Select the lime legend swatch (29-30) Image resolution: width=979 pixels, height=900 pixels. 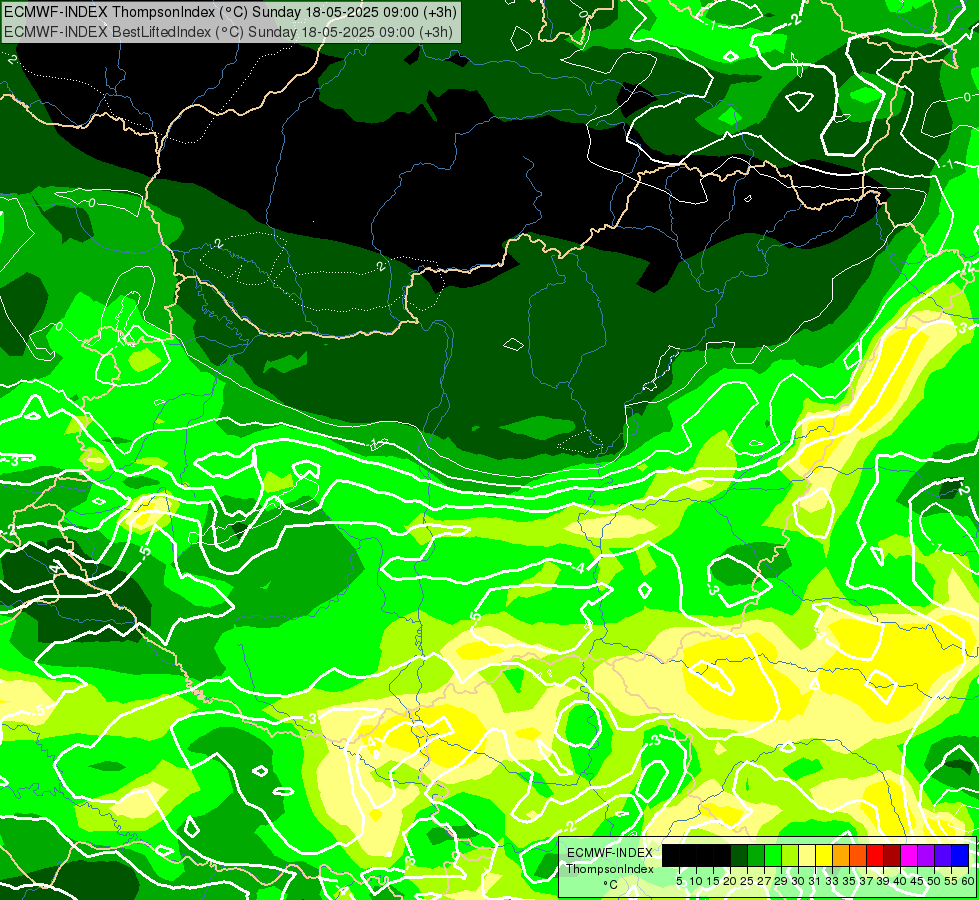[x=790, y=855]
